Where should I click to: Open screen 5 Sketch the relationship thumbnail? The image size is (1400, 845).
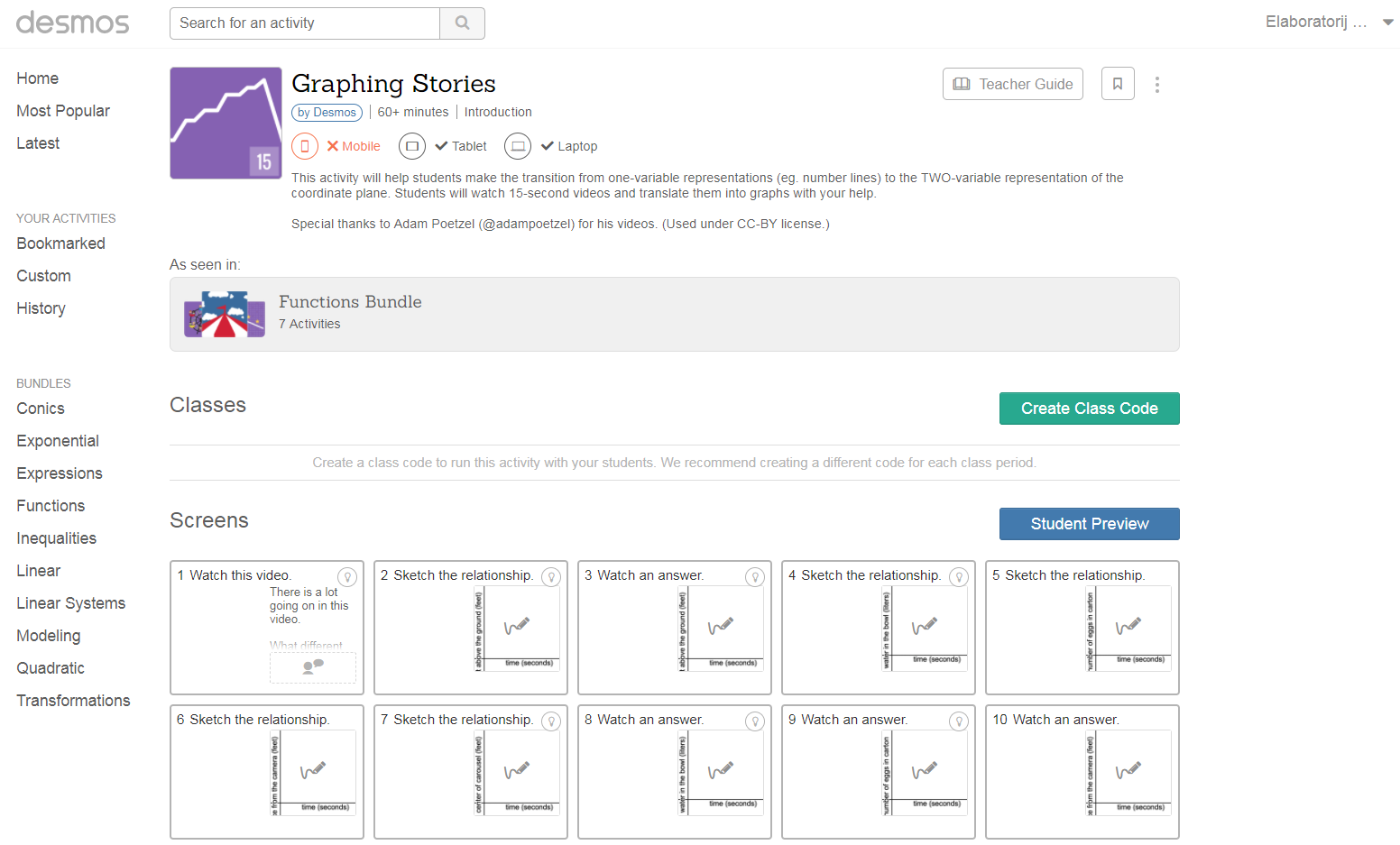tap(1082, 628)
